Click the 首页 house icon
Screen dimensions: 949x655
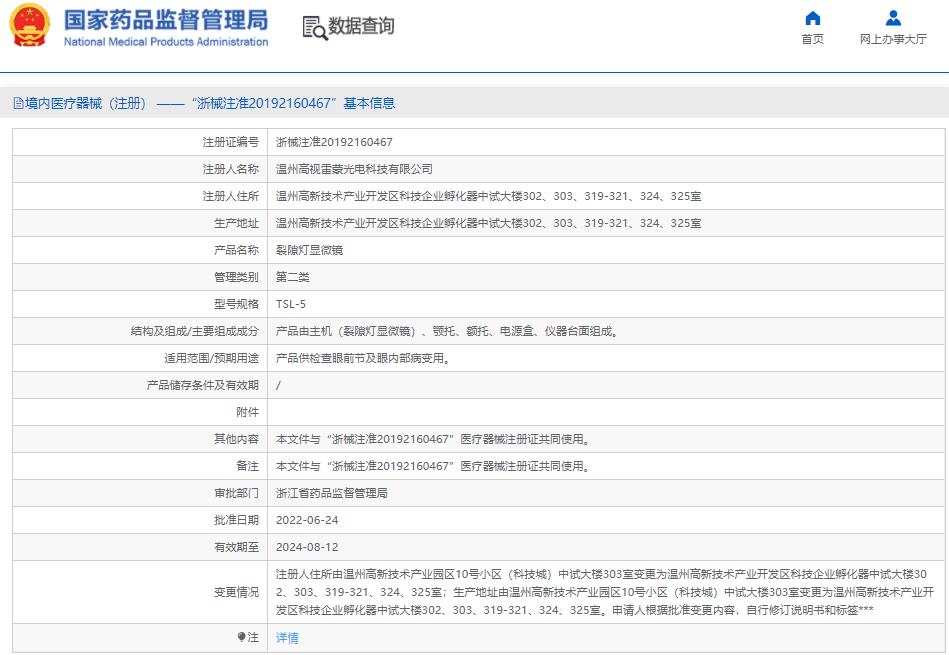[x=813, y=18]
